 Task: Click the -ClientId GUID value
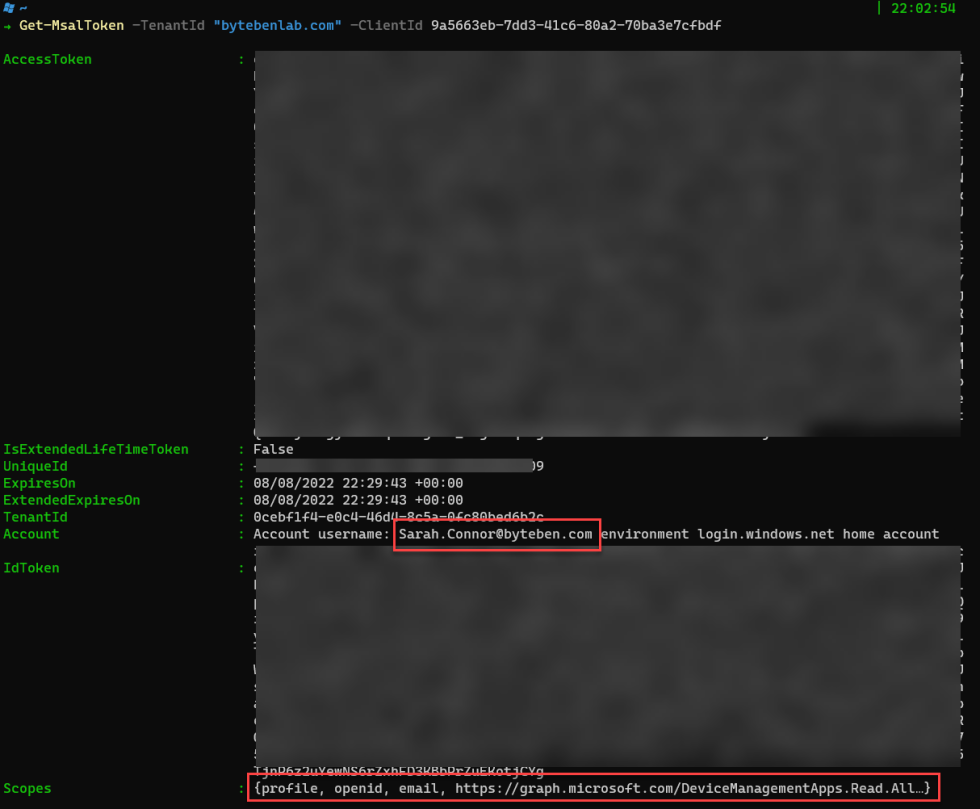pyautogui.click(x=576, y=26)
